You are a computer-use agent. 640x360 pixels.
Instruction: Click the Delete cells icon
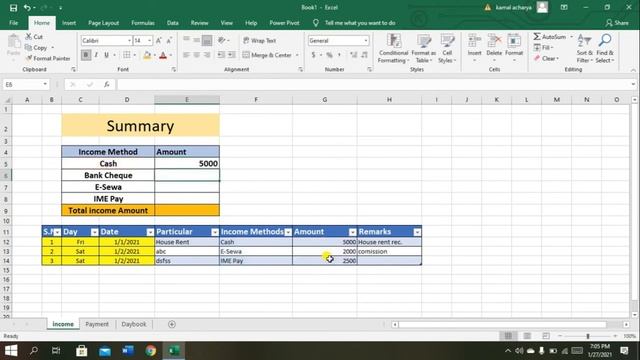click(494, 41)
